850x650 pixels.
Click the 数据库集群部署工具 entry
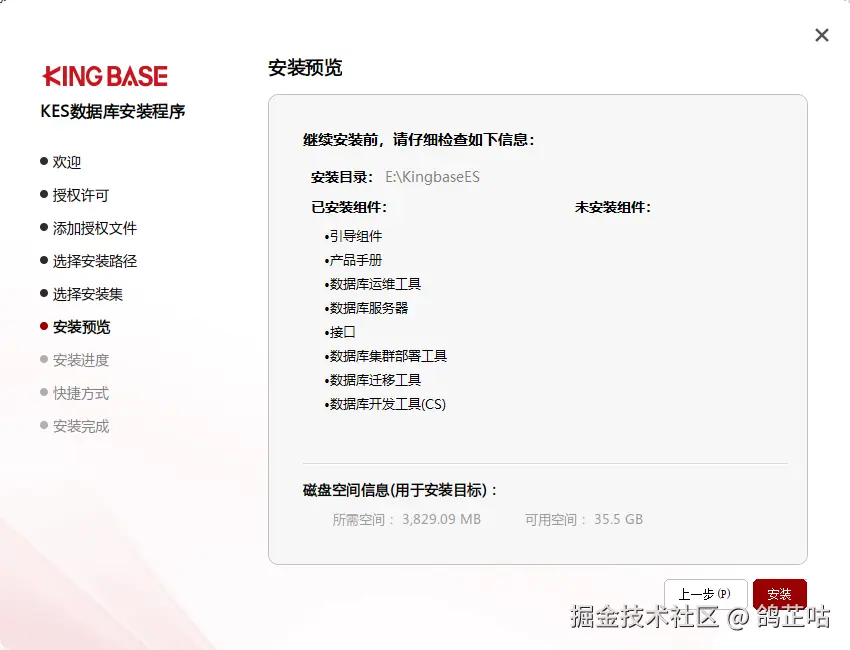[385, 356]
